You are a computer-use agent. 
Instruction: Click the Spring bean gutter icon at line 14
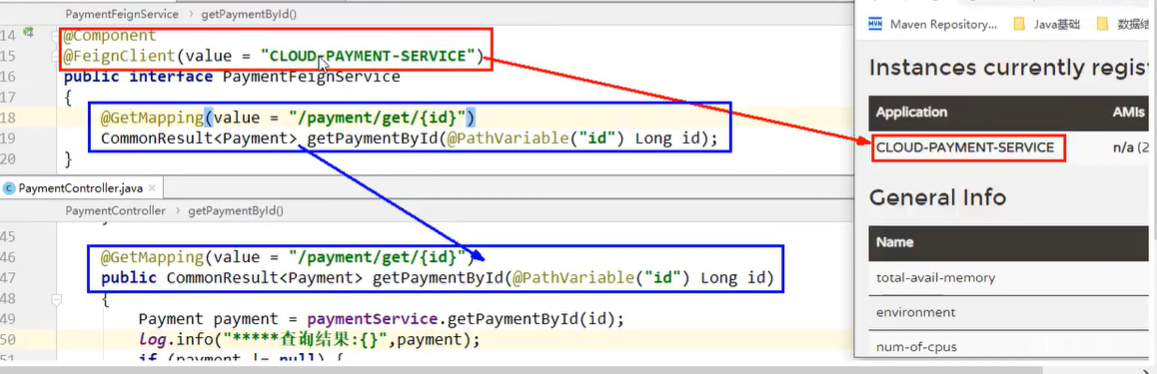pyautogui.click(x=29, y=33)
